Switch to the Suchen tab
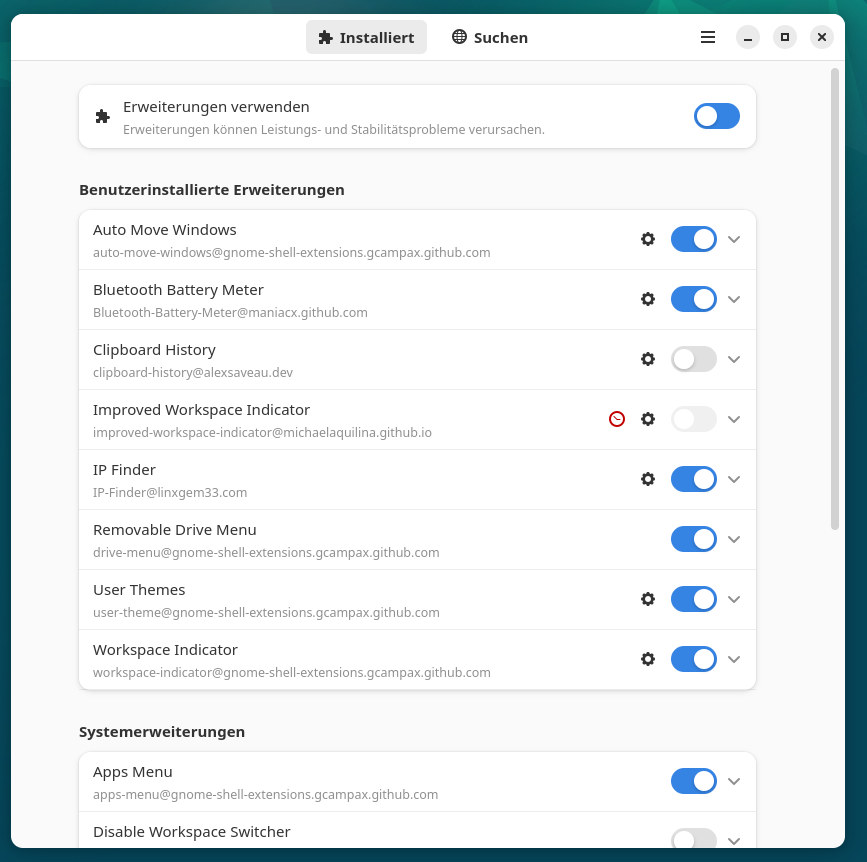 tap(490, 38)
